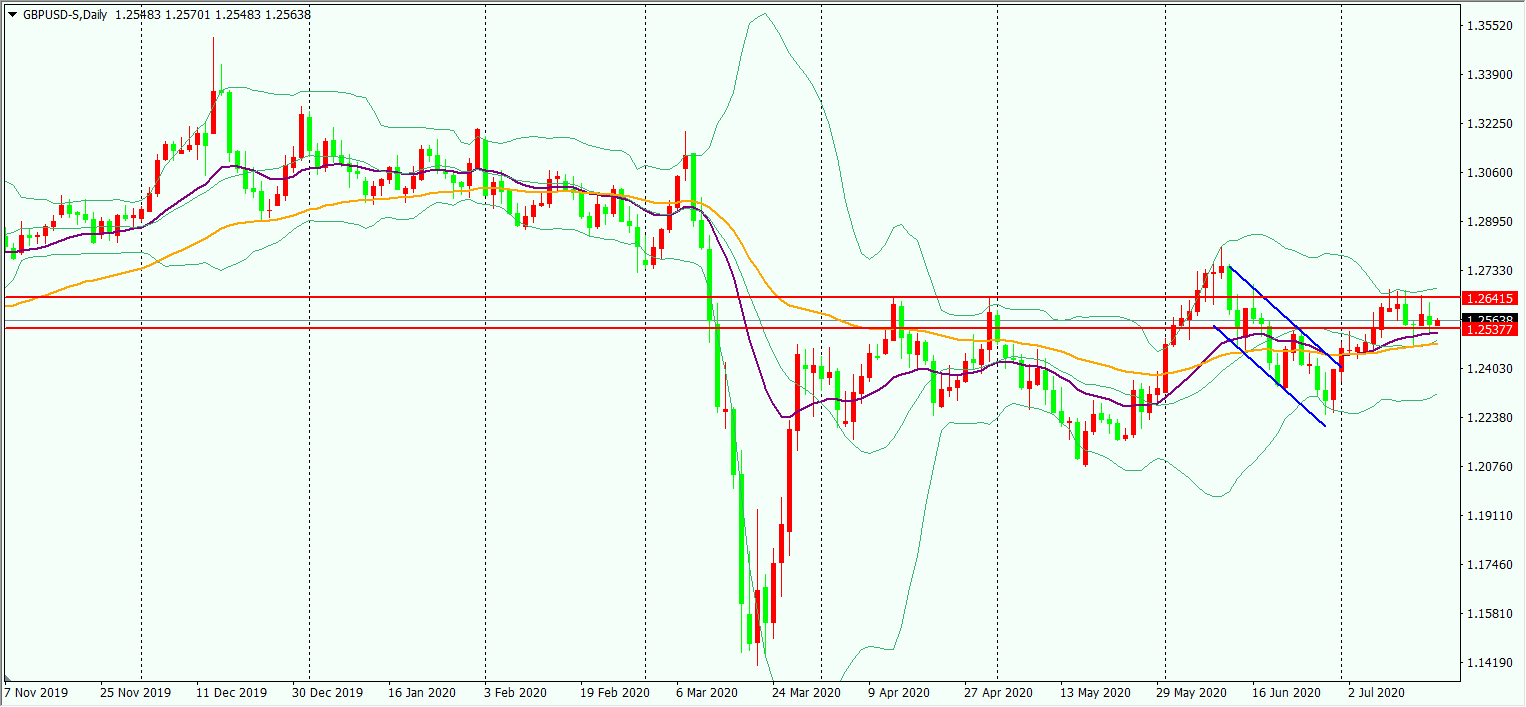The height and width of the screenshot is (707, 1526).
Task: Click the 3 Feb 2020 date label
Action: pyautogui.click(x=515, y=693)
